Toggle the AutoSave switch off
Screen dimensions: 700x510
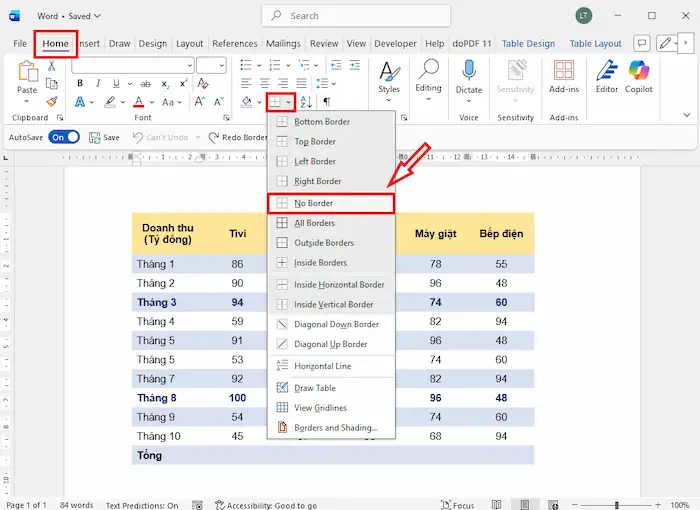63,137
